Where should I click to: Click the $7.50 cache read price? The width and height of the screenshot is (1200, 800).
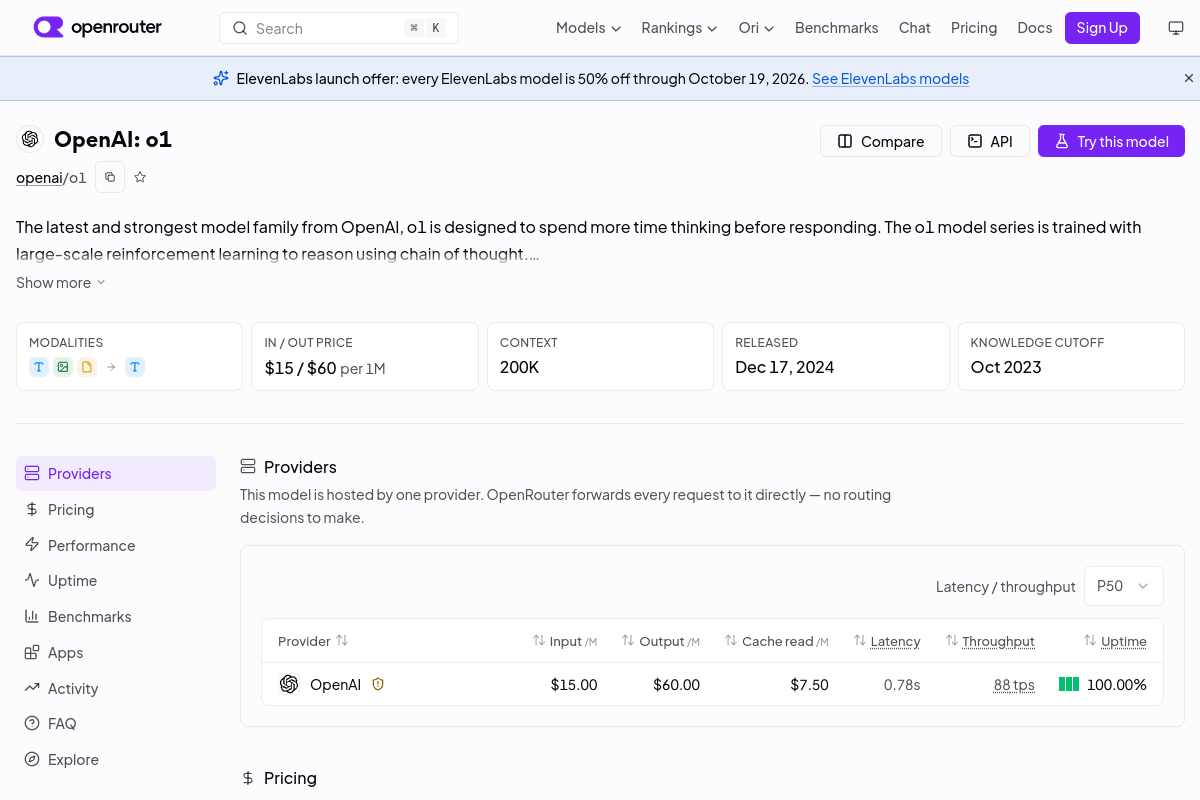tap(809, 685)
